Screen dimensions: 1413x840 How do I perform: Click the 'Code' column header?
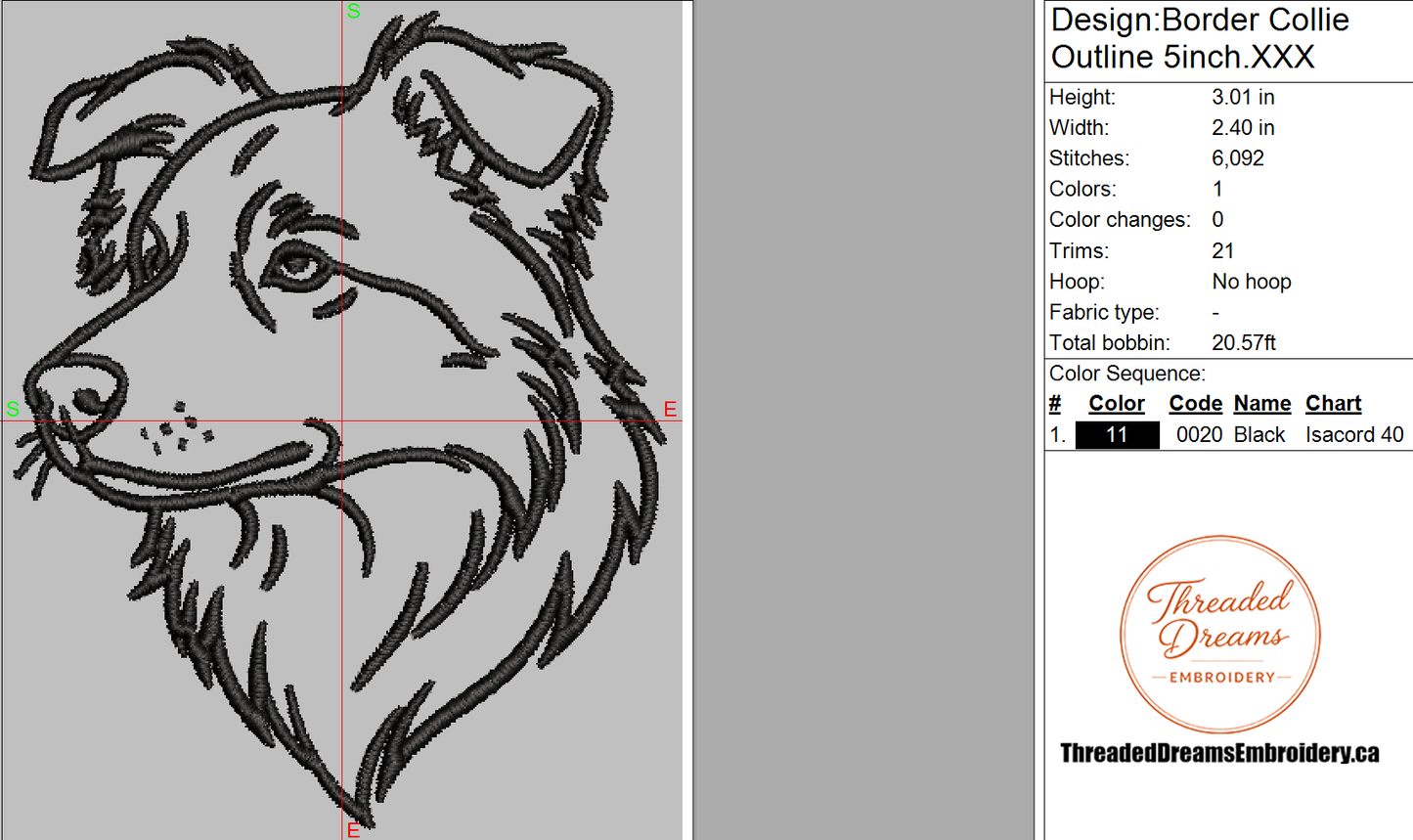[x=1196, y=404]
